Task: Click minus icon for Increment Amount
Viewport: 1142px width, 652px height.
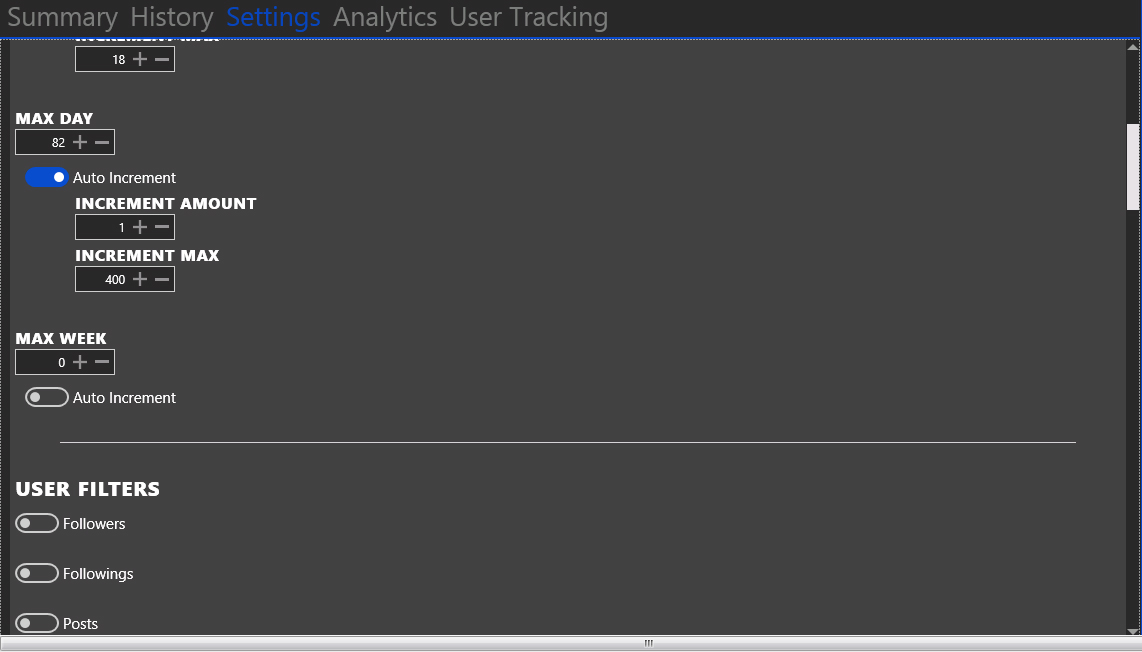Action: coord(162,227)
